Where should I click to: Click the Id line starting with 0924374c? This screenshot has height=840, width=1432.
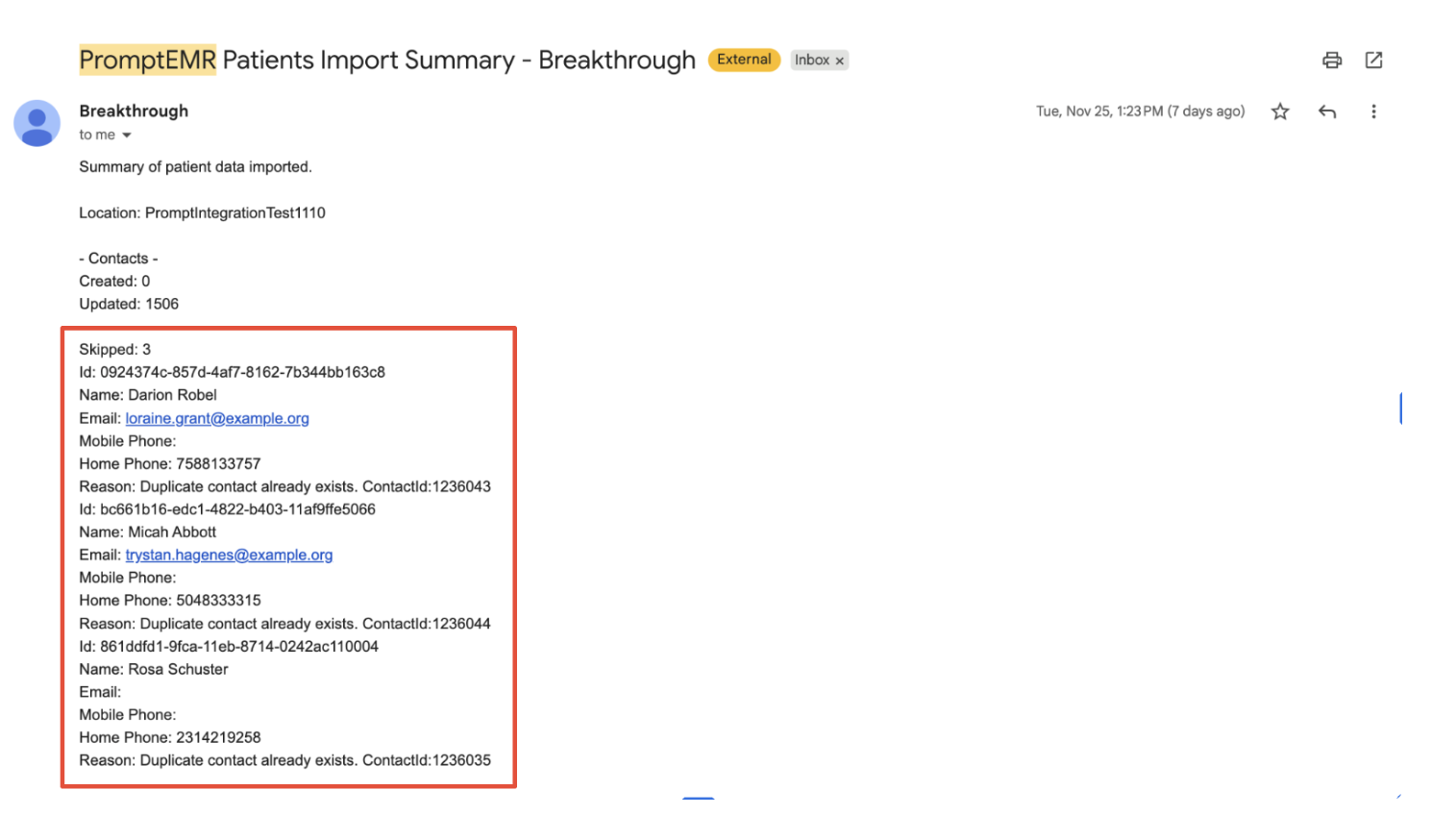(232, 372)
